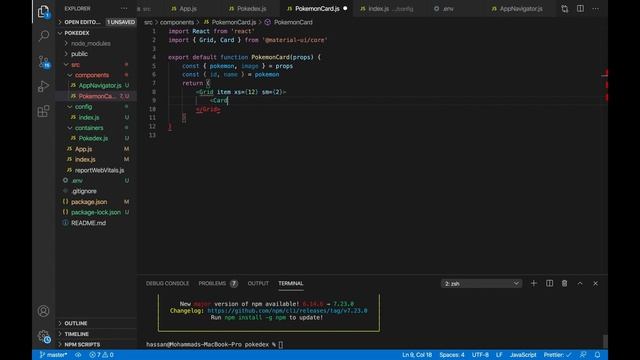Expand NPM Scripts section
Image resolution: width=640 pixels, height=360 pixels.
pos(96,344)
